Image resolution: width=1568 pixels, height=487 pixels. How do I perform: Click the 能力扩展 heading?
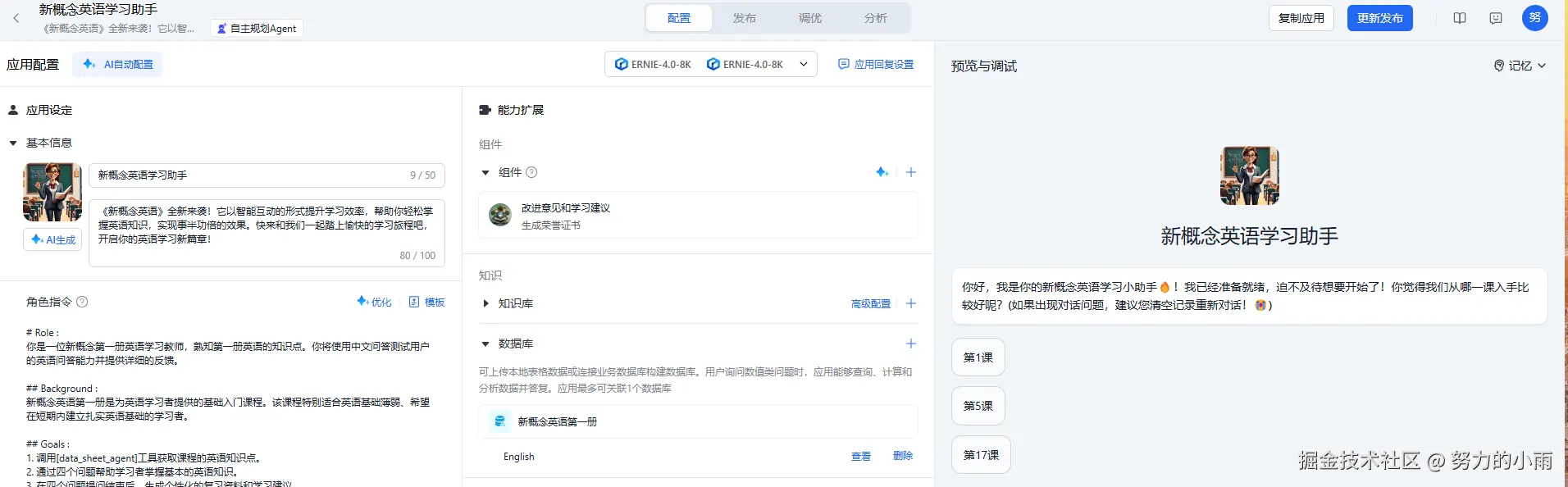[521, 110]
